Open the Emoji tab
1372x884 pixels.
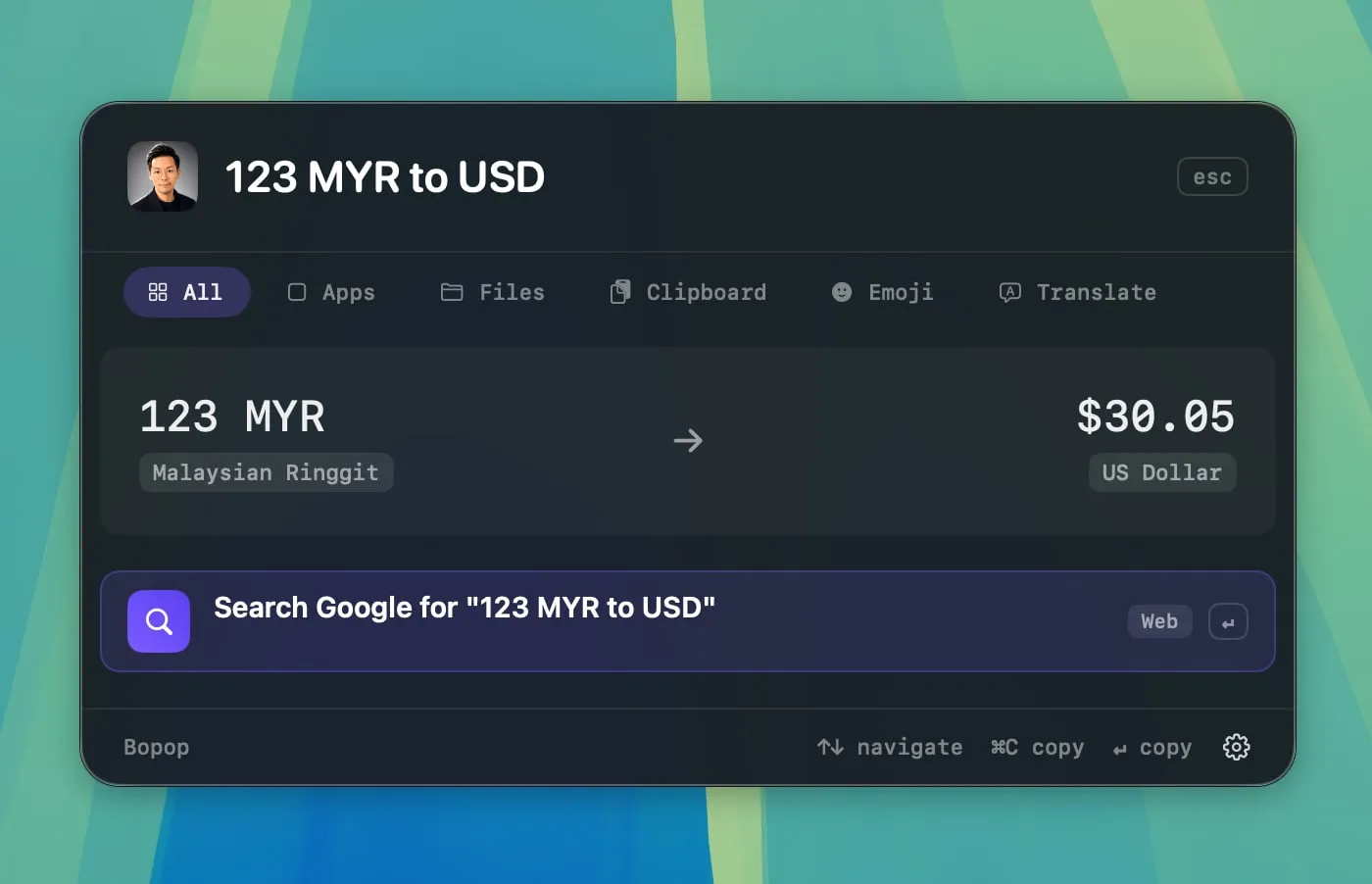(x=883, y=292)
